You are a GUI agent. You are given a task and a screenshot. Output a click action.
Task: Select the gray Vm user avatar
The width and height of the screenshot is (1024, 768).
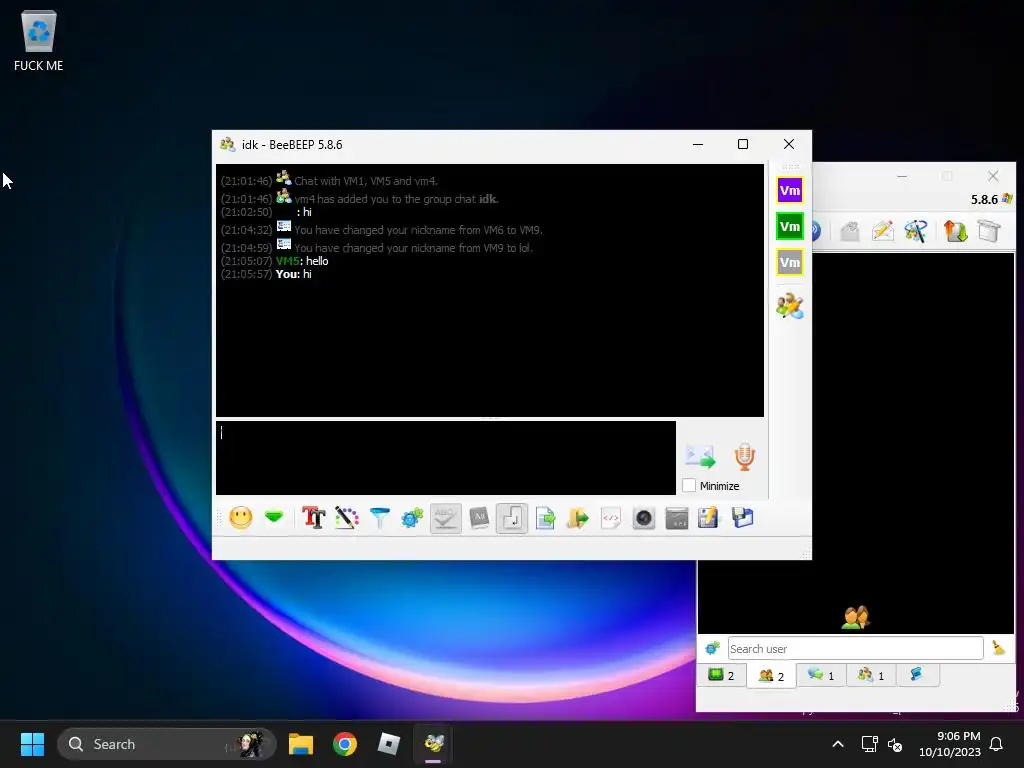tap(790, 263)
